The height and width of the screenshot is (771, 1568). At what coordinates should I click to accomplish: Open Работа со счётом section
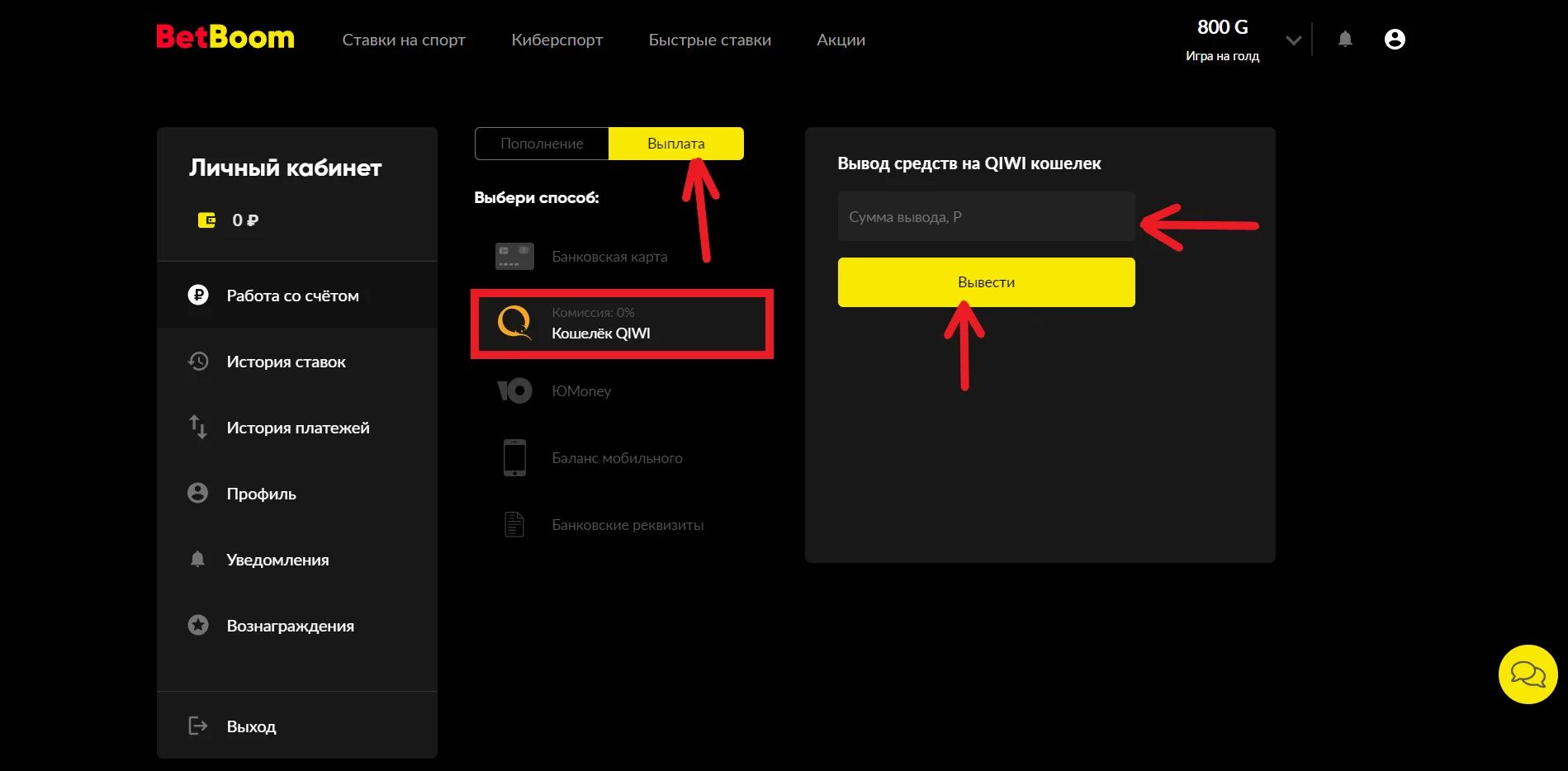297,295
